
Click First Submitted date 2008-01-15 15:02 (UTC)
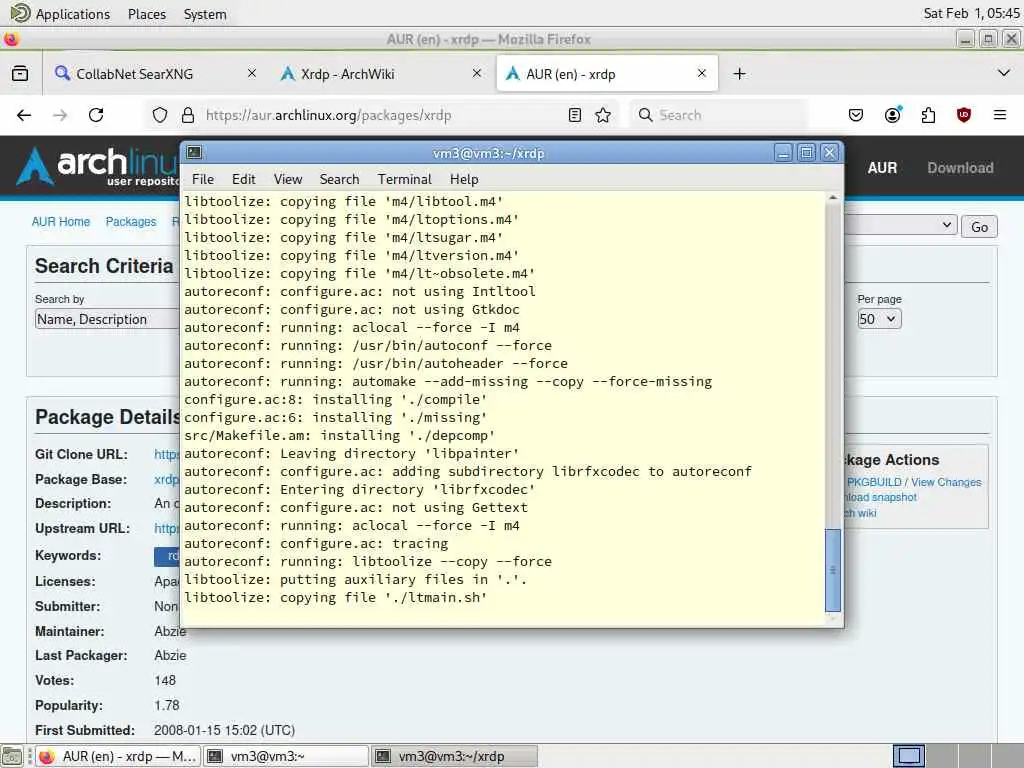pyautogui.click(x=225, y=729)
